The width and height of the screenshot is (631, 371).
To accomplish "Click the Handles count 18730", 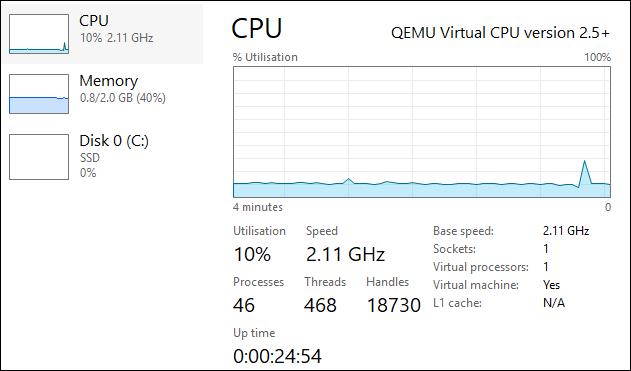I will pos(394,305).
